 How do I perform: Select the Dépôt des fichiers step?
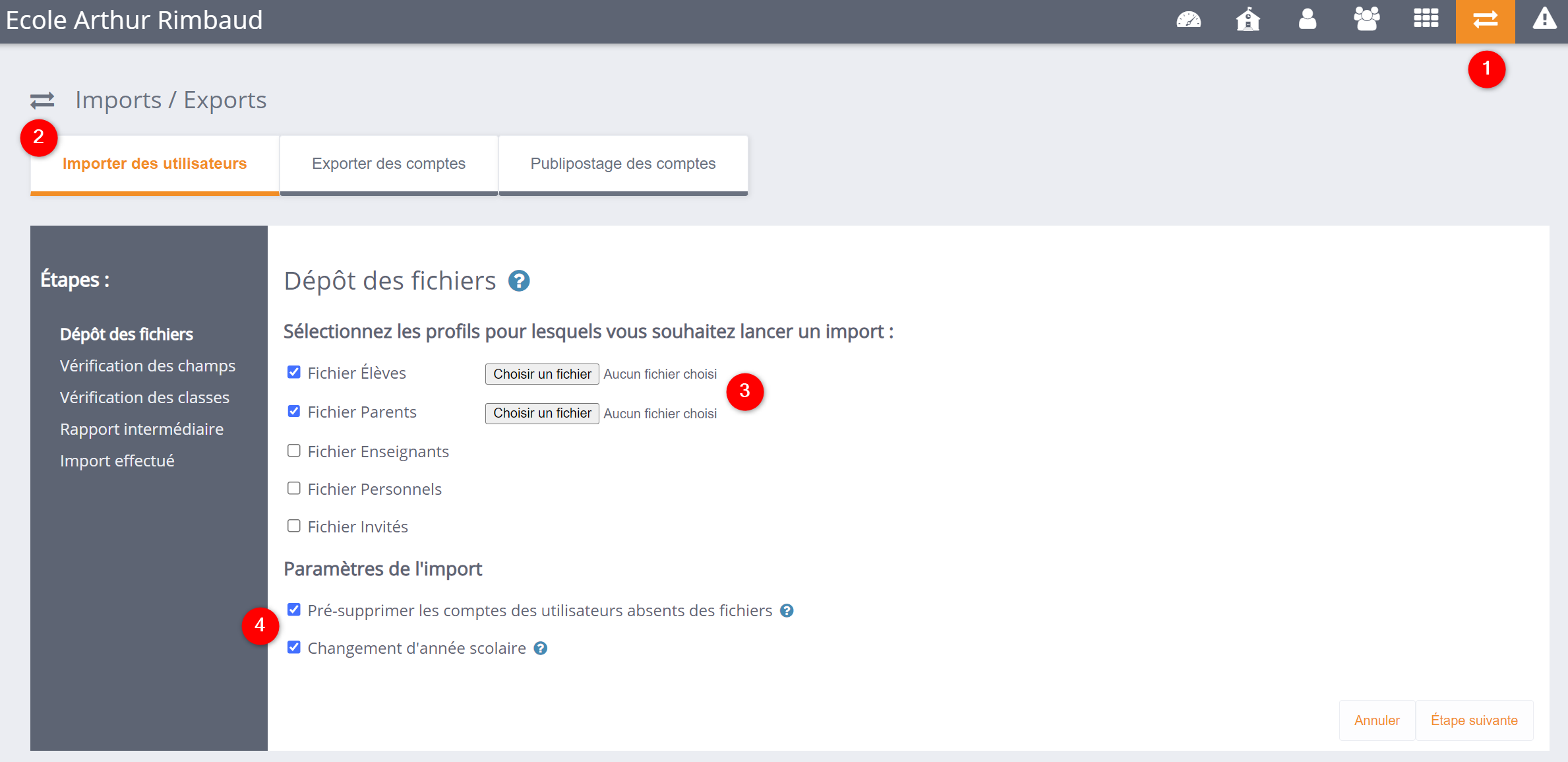pyautogui.click(x=127, y=334)
